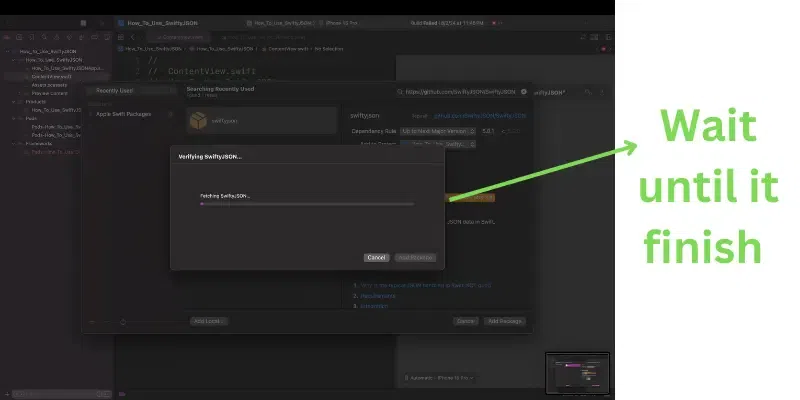Open the Bookmarks navigator icon
The width and height of the screenshot is (800, 400).
click(32, 37)
